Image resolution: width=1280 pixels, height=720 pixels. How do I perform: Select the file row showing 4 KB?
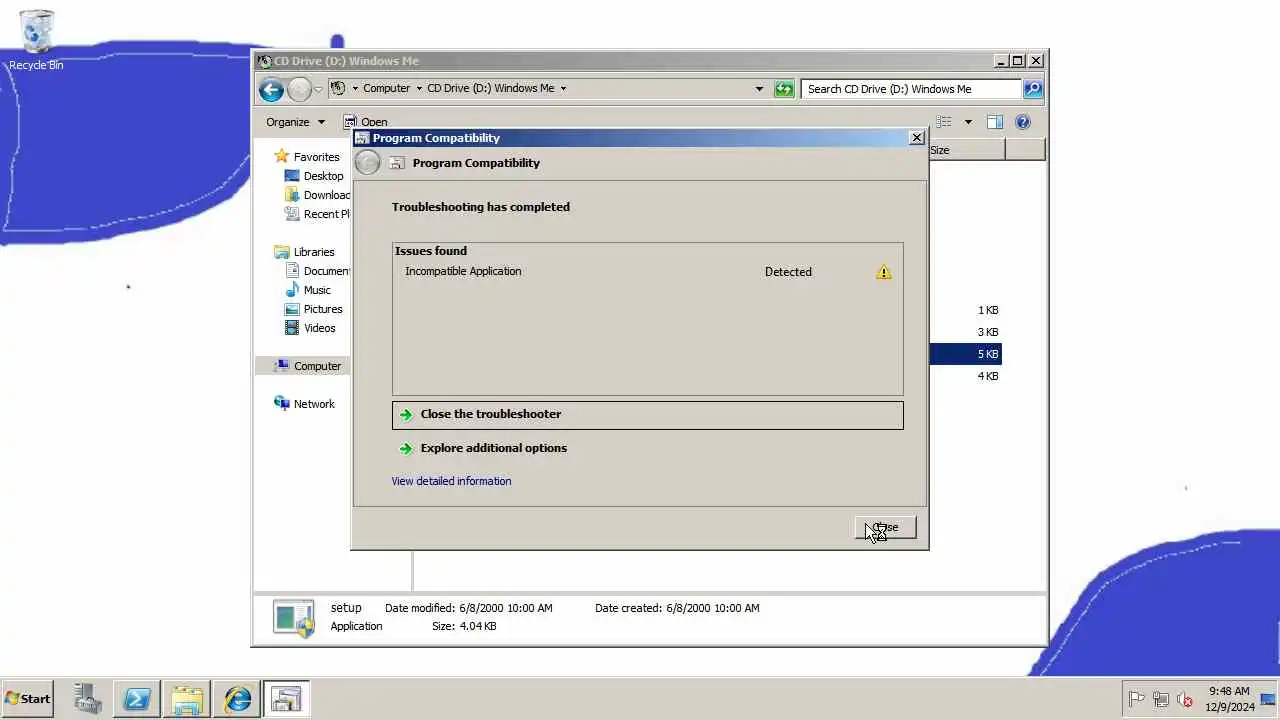965,376
